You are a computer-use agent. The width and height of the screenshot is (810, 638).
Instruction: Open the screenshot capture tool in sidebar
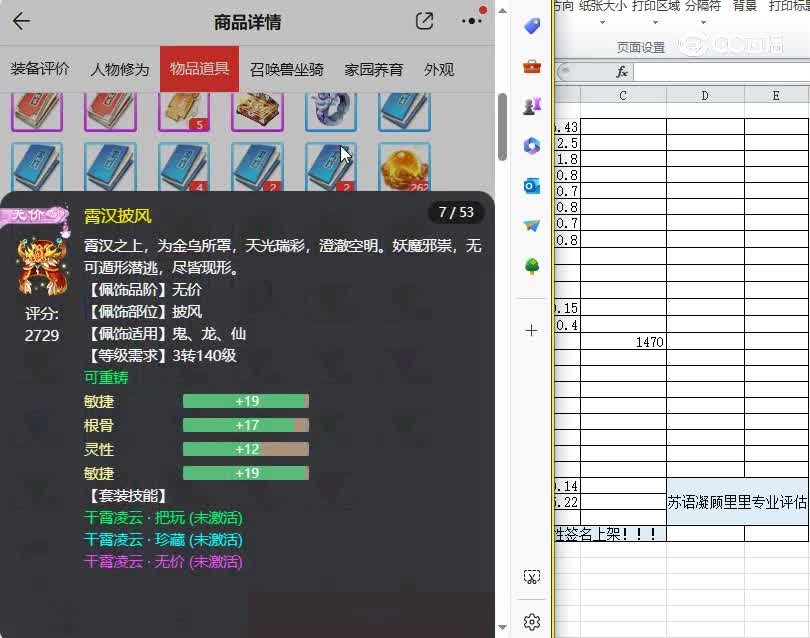[x=531, y=576]
